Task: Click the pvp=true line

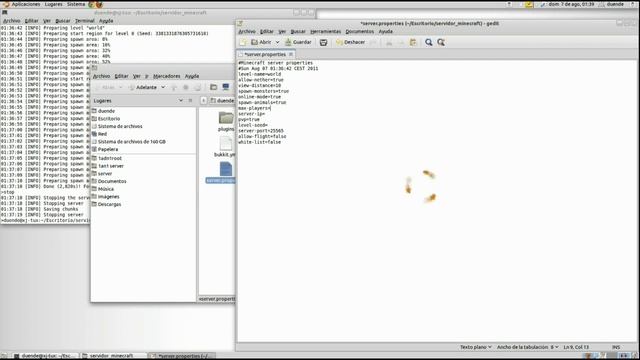Action: click(x=249, y=120)
